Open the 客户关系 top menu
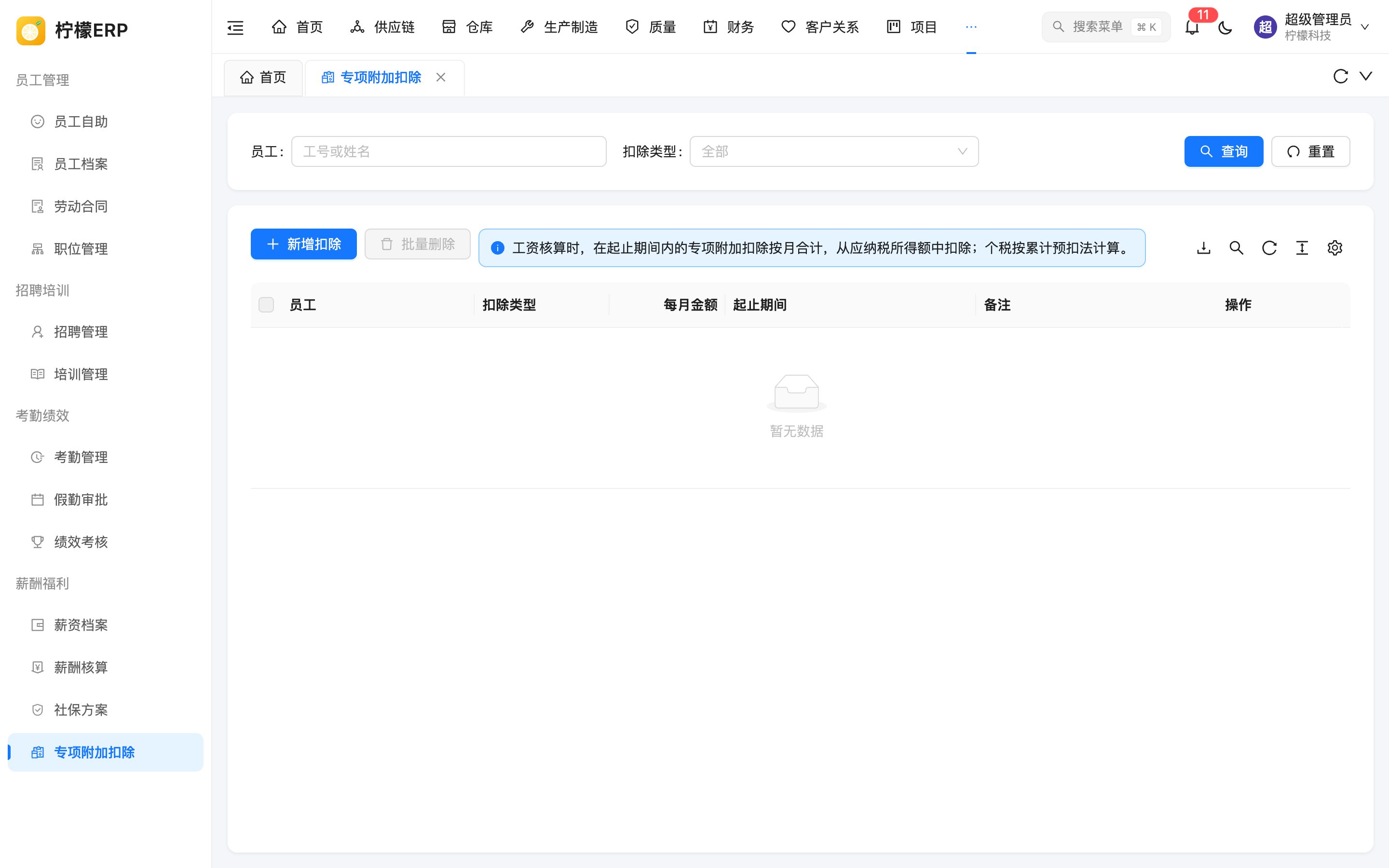Screen dimensions: 1389x868 tap(819, 27)
